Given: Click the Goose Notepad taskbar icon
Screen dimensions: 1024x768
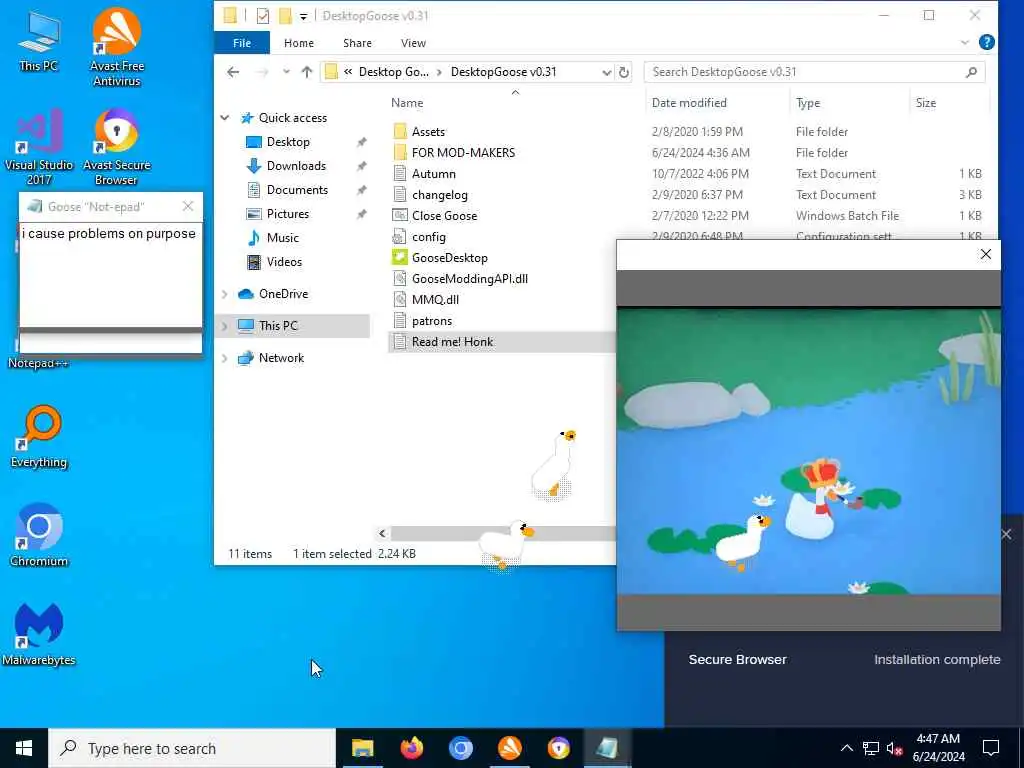Looking at the screenshot, I should (607, 748).
